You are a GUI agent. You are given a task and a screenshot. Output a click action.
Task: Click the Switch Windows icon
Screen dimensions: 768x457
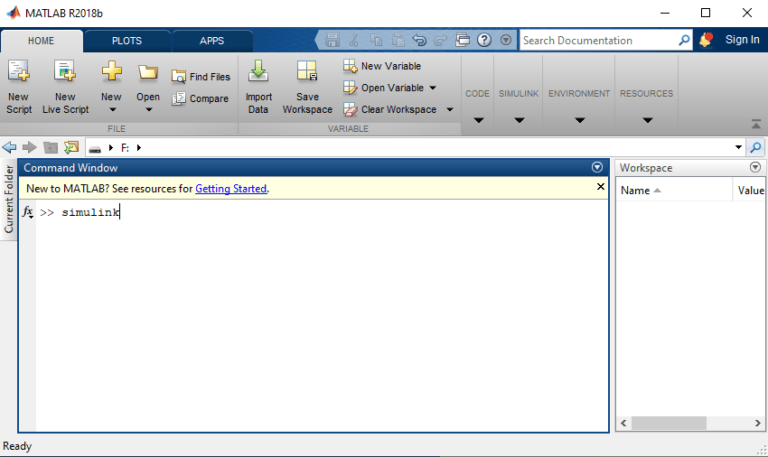(x=462, y=40)
